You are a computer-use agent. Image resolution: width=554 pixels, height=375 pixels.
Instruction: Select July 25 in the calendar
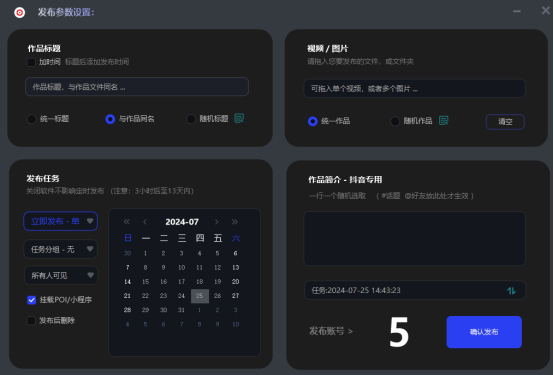pos(200,296)
